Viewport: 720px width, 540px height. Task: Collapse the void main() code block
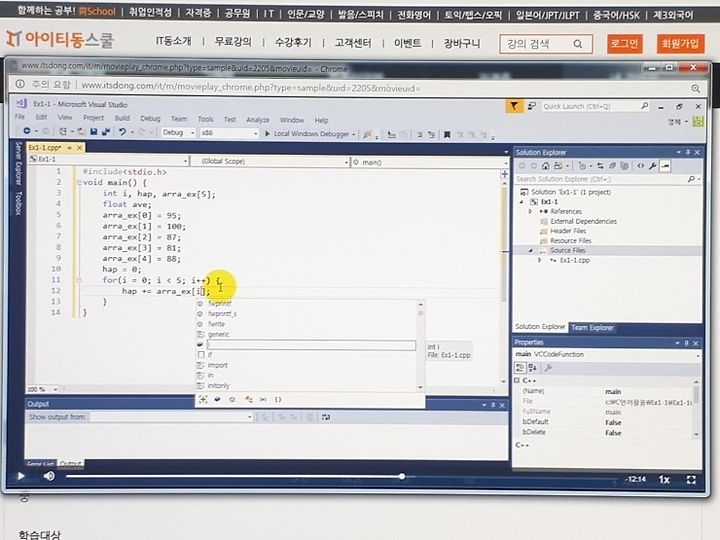pos(79,182)
